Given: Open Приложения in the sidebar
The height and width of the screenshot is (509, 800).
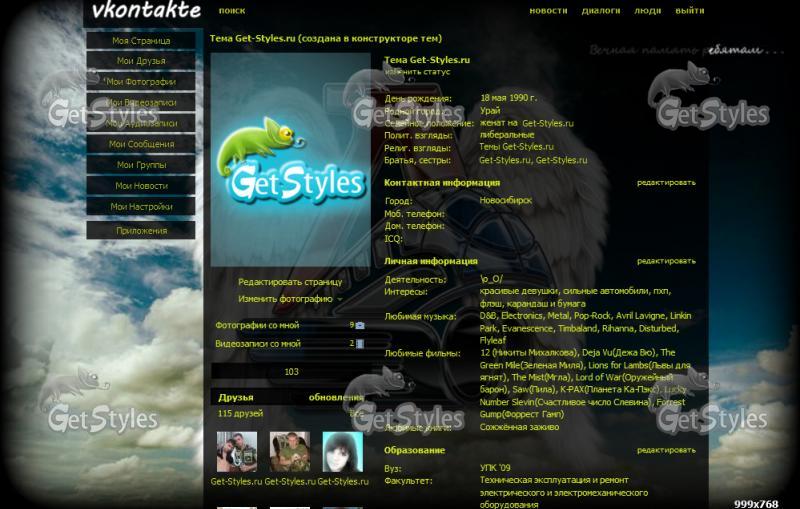Looking at the screenshot, I should [141, 231].
